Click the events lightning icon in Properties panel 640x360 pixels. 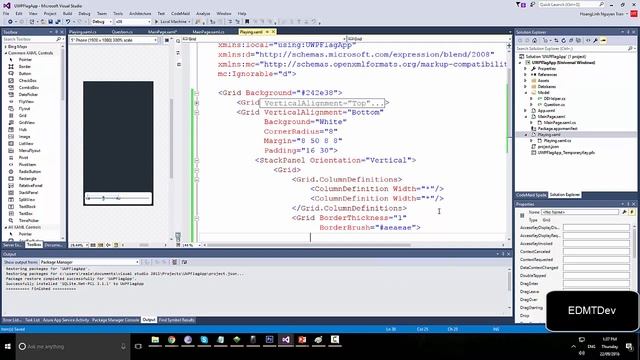632,212
